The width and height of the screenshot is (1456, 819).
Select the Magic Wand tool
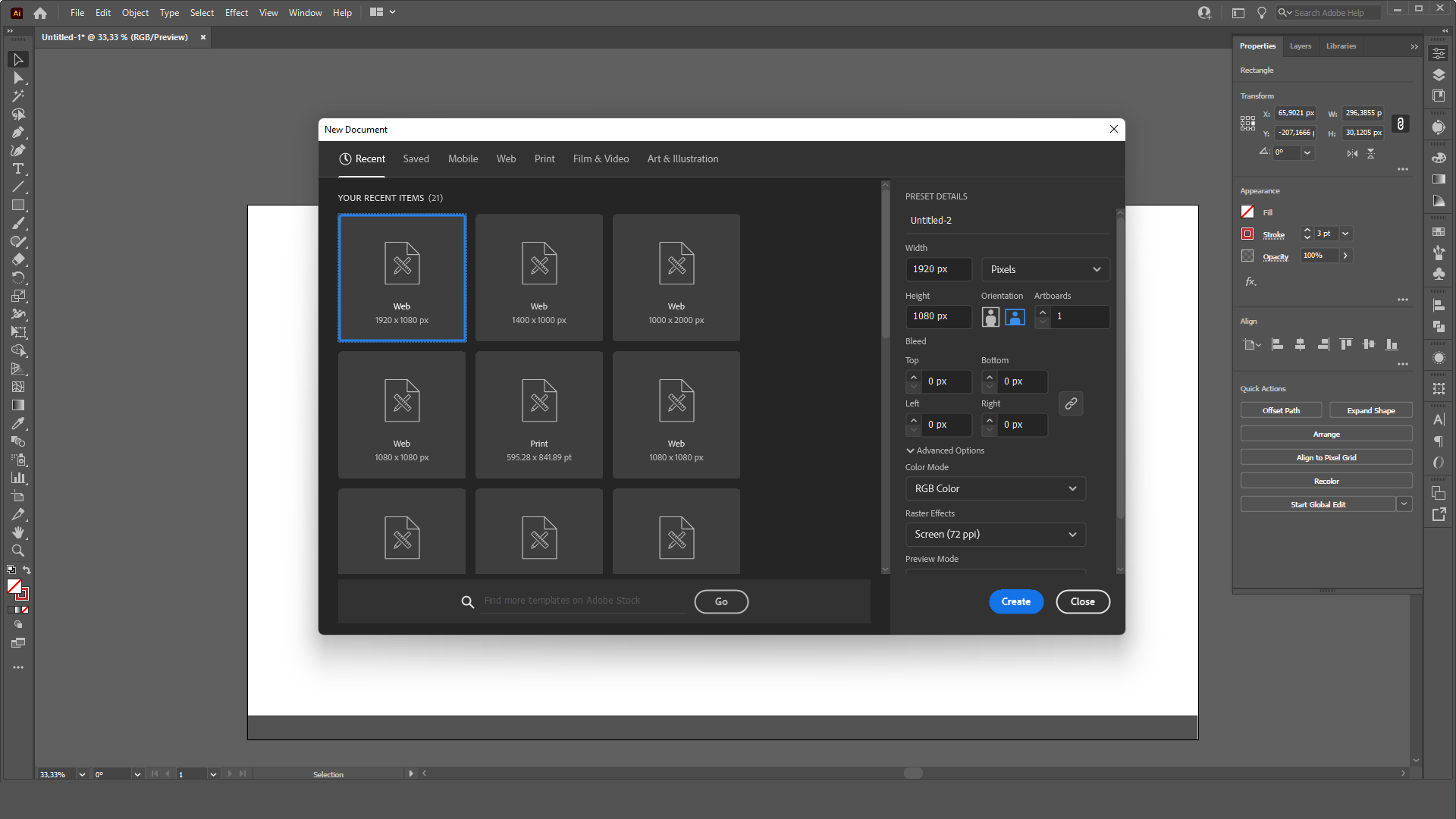(x=18, y=96)
